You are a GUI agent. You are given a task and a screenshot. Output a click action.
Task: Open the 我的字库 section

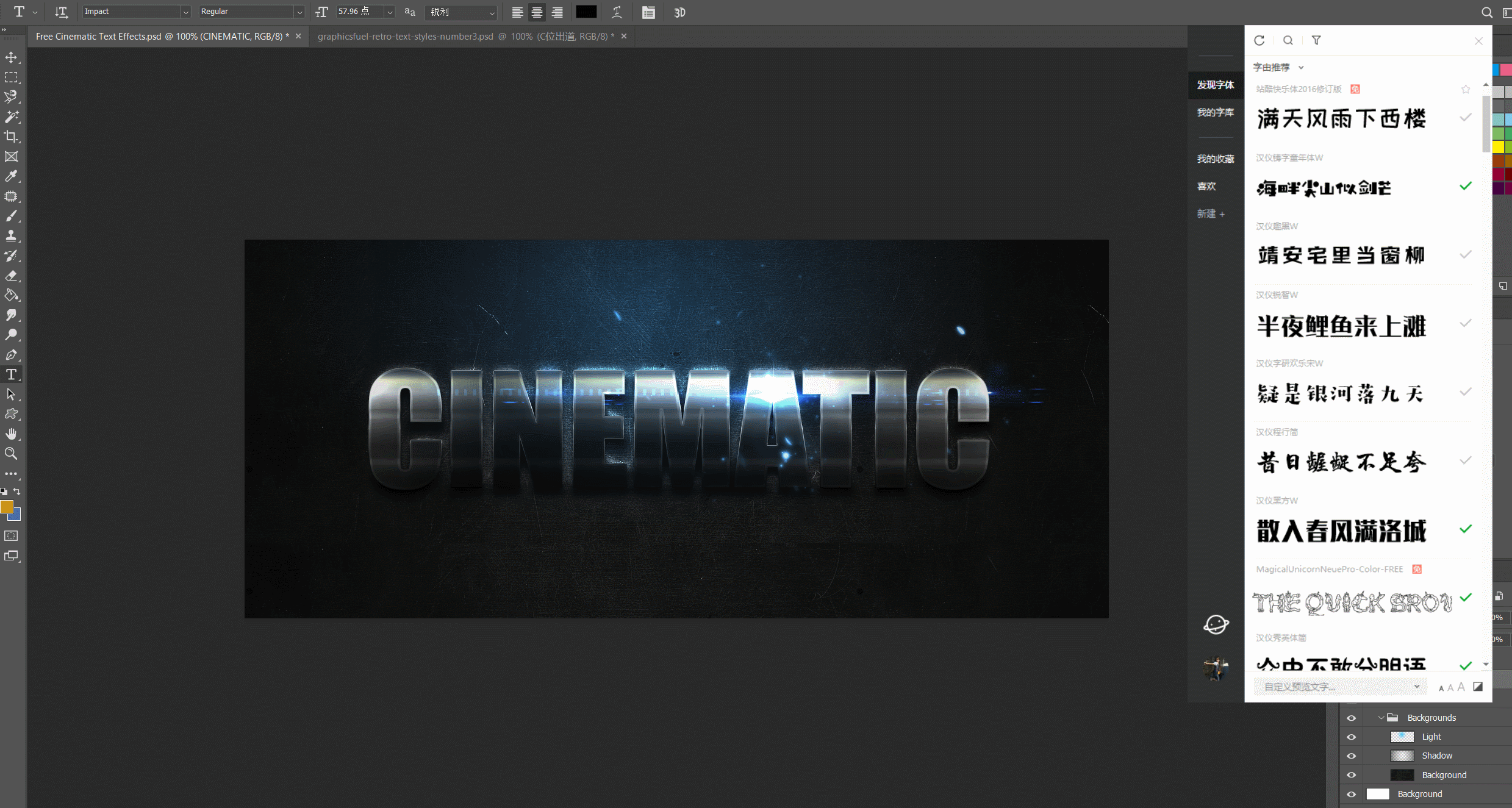point(1215,112)
